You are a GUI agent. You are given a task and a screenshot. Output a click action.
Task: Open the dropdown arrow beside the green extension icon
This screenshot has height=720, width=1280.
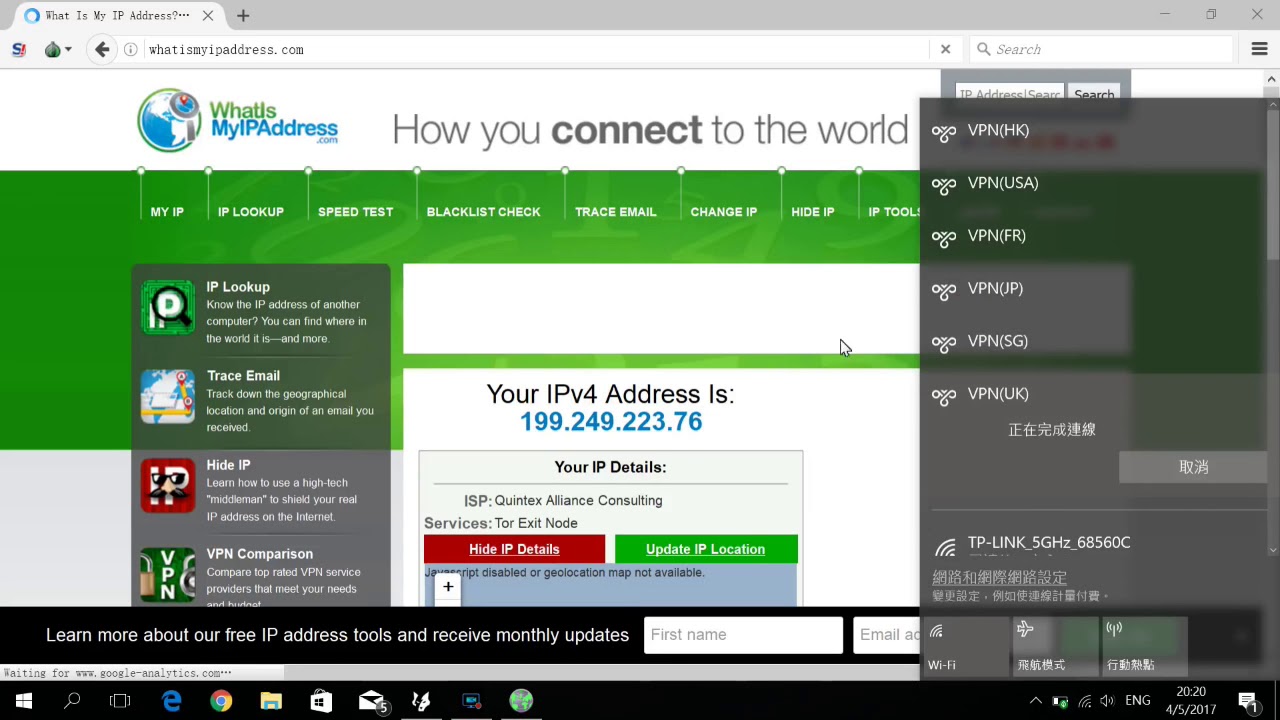68,49
